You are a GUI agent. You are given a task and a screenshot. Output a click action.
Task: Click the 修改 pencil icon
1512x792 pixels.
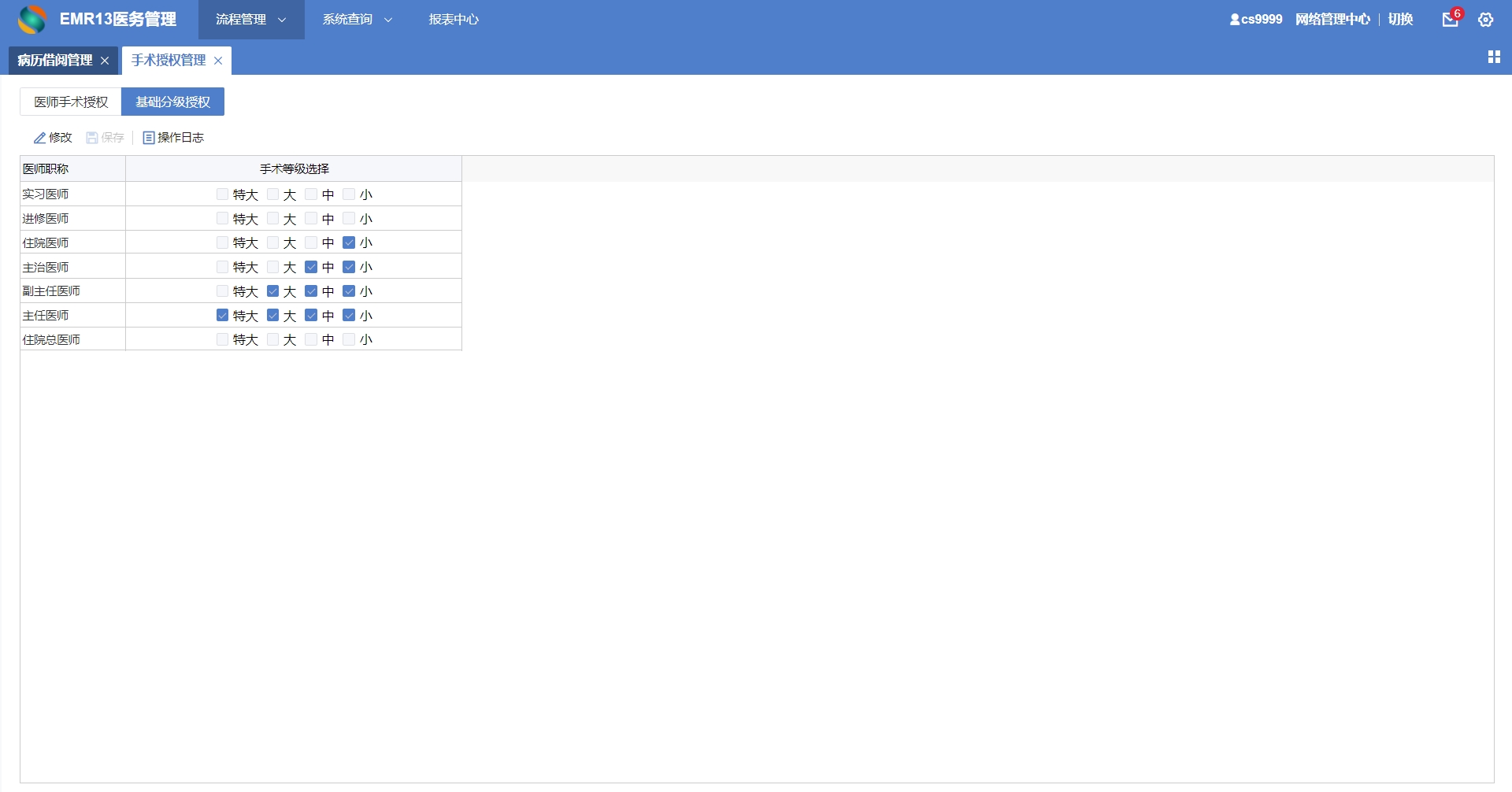pyautogui.click(x=39, y=138)
